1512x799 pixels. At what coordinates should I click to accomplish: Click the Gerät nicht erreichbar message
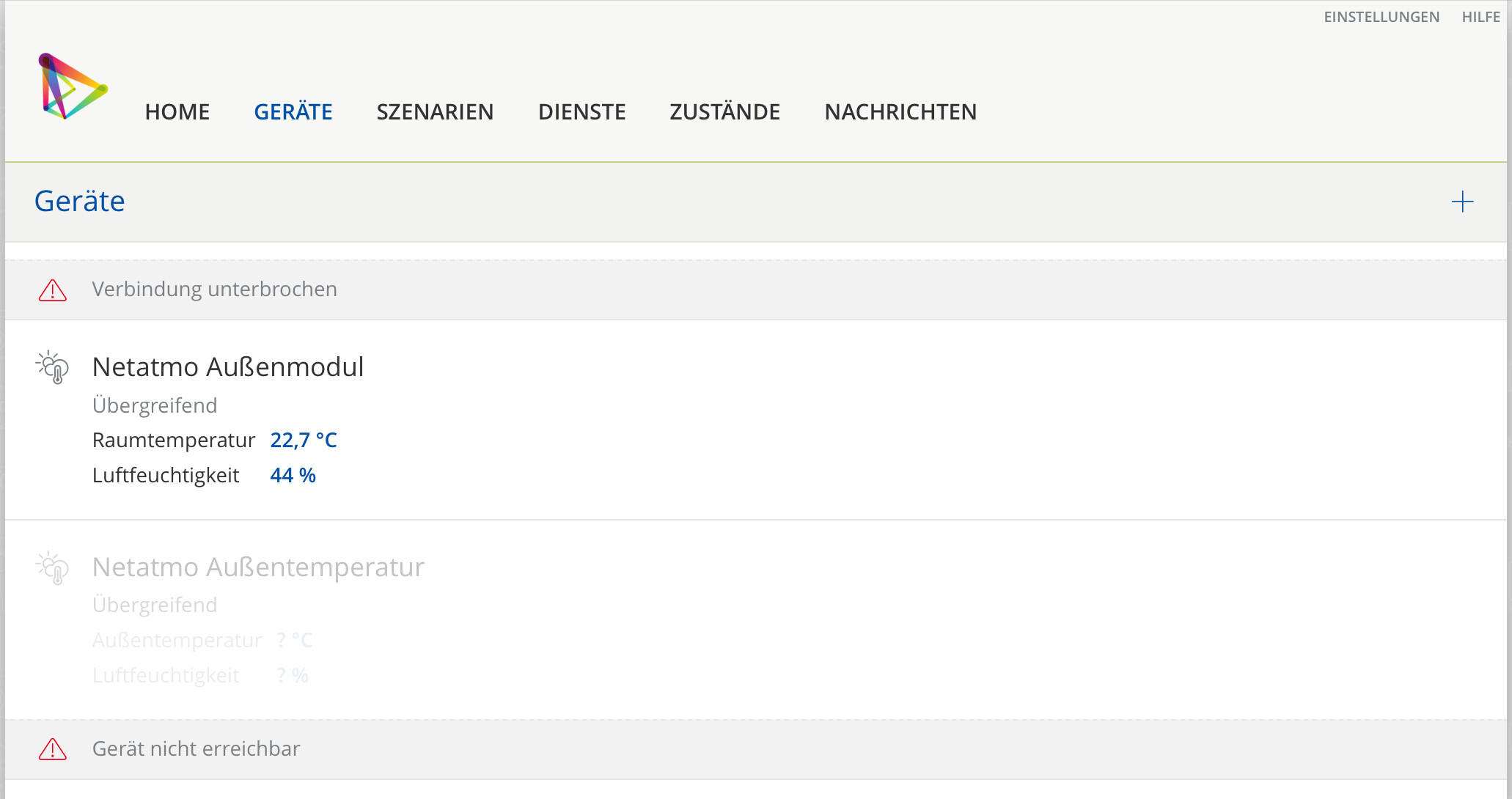[x=196, y=748]
